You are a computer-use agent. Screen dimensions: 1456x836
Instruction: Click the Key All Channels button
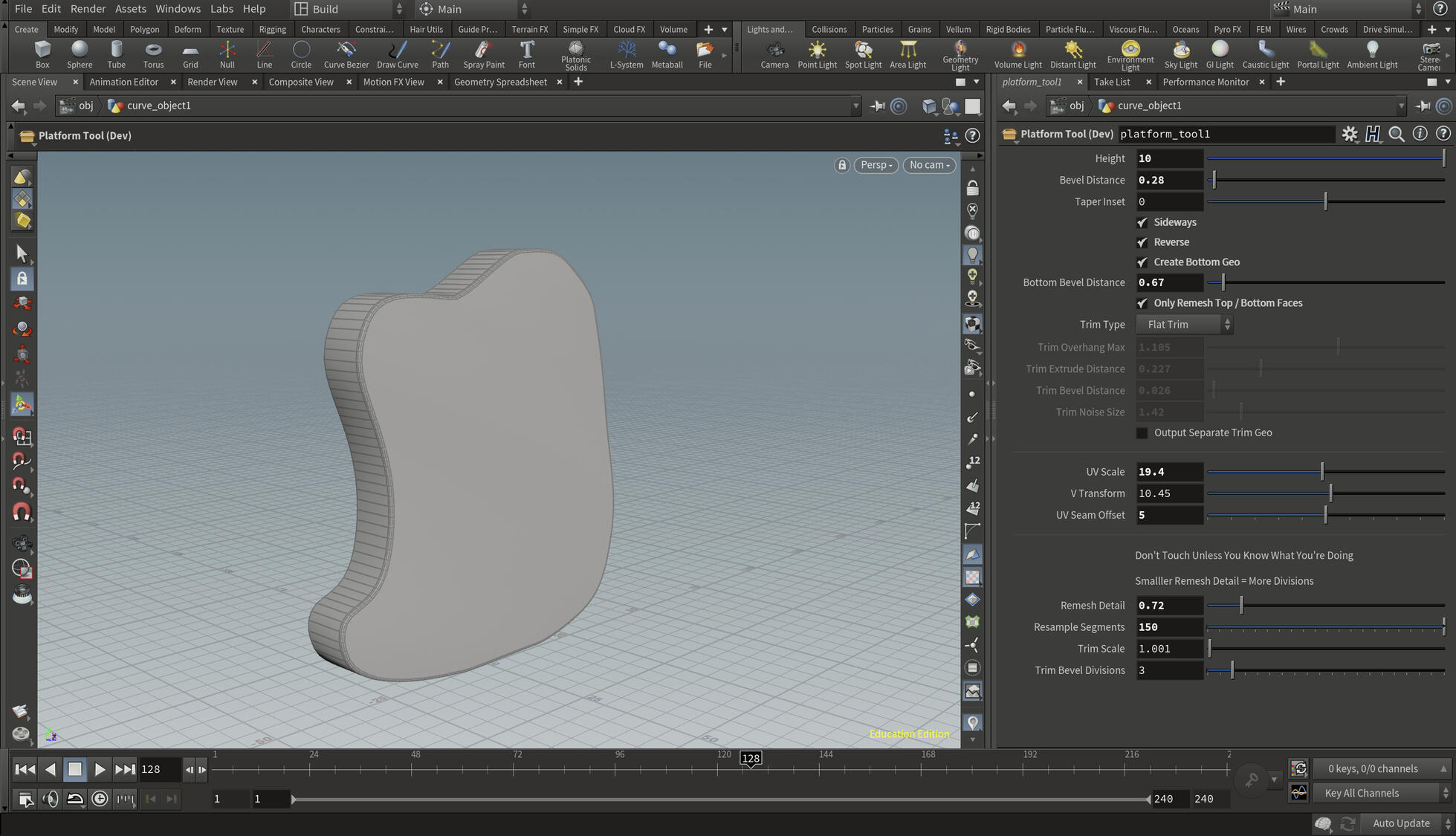point(1362,793)
